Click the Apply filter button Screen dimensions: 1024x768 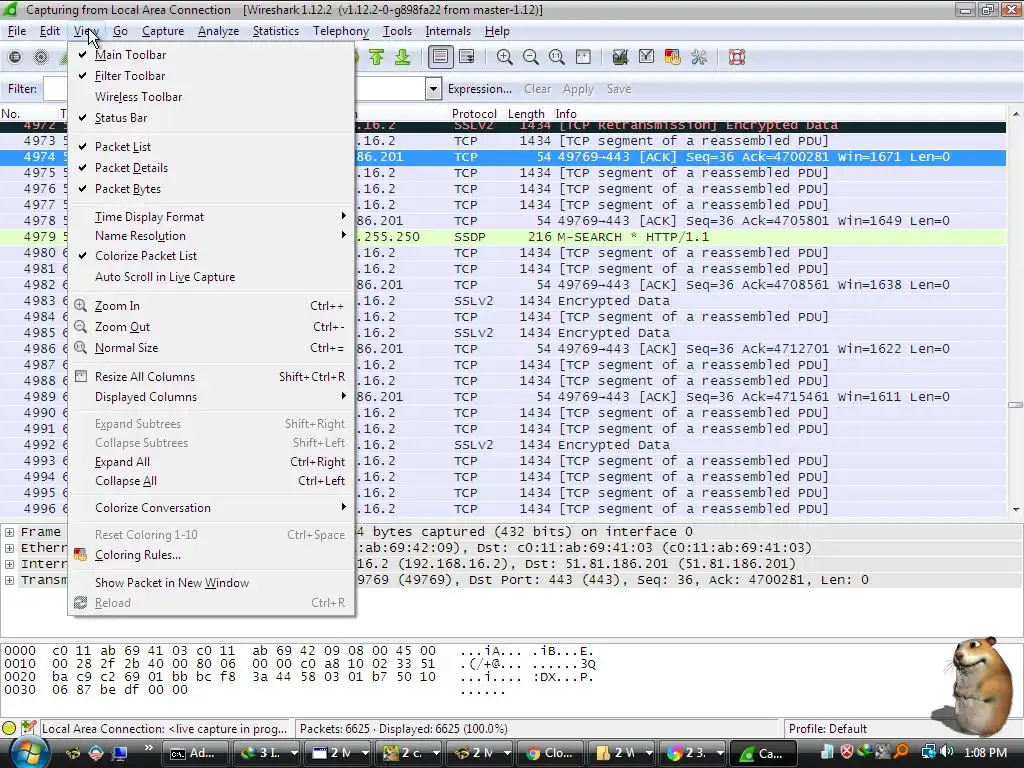(x=578, y=89)
